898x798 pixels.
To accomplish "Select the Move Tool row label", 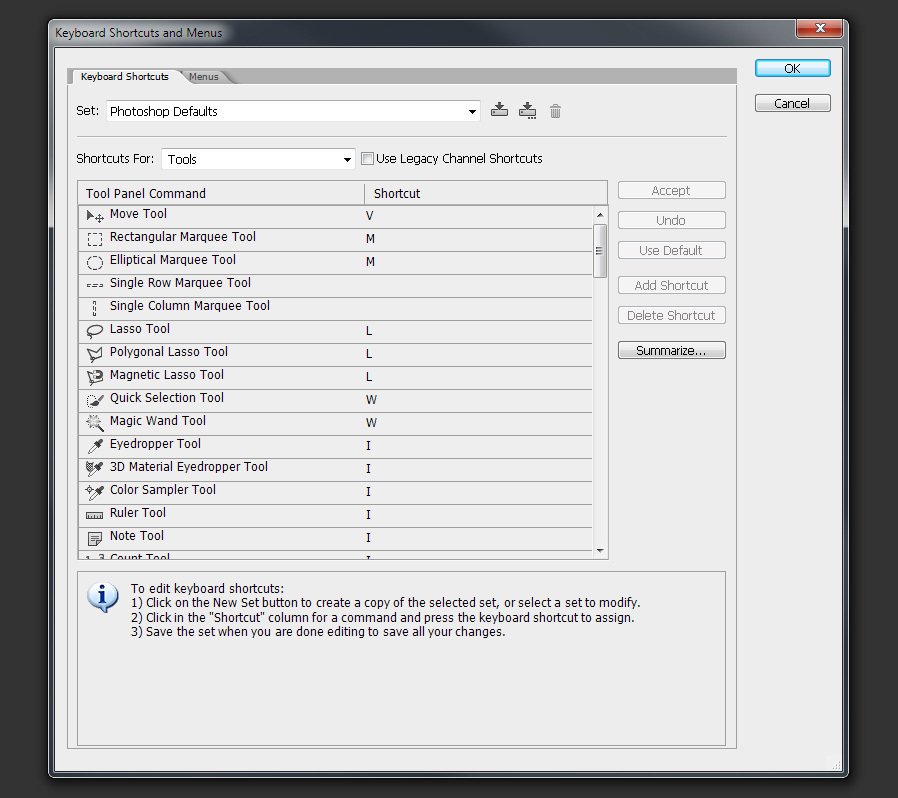I will click(138, 214).
